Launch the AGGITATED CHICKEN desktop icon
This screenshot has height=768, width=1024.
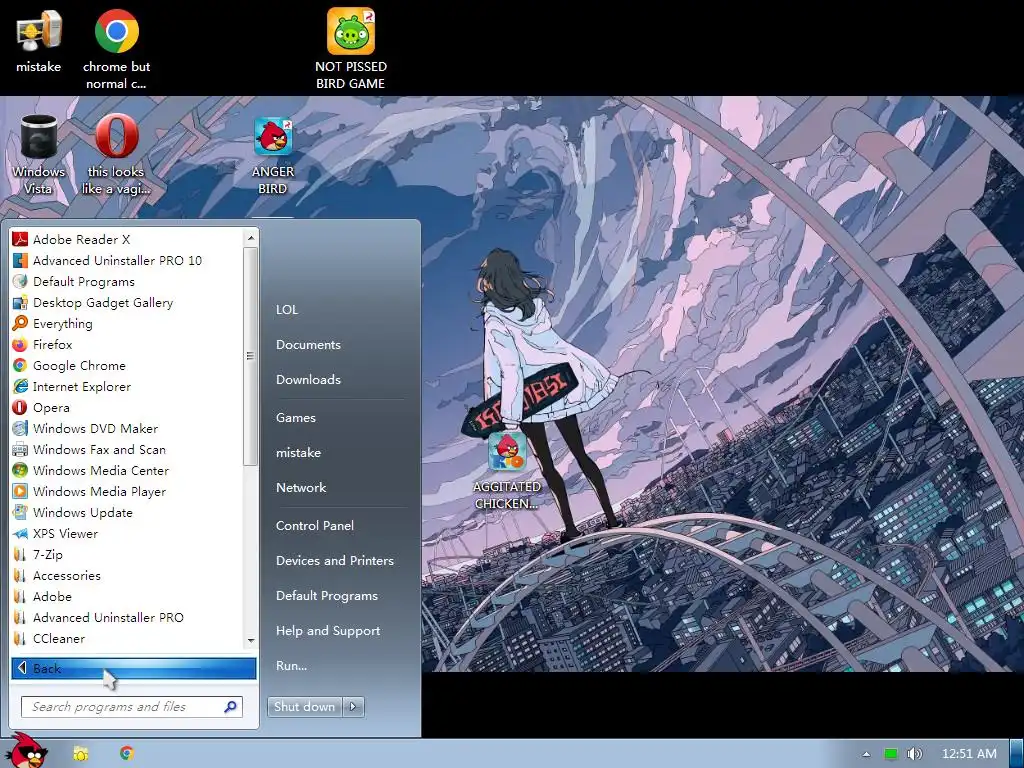[507, 470]
